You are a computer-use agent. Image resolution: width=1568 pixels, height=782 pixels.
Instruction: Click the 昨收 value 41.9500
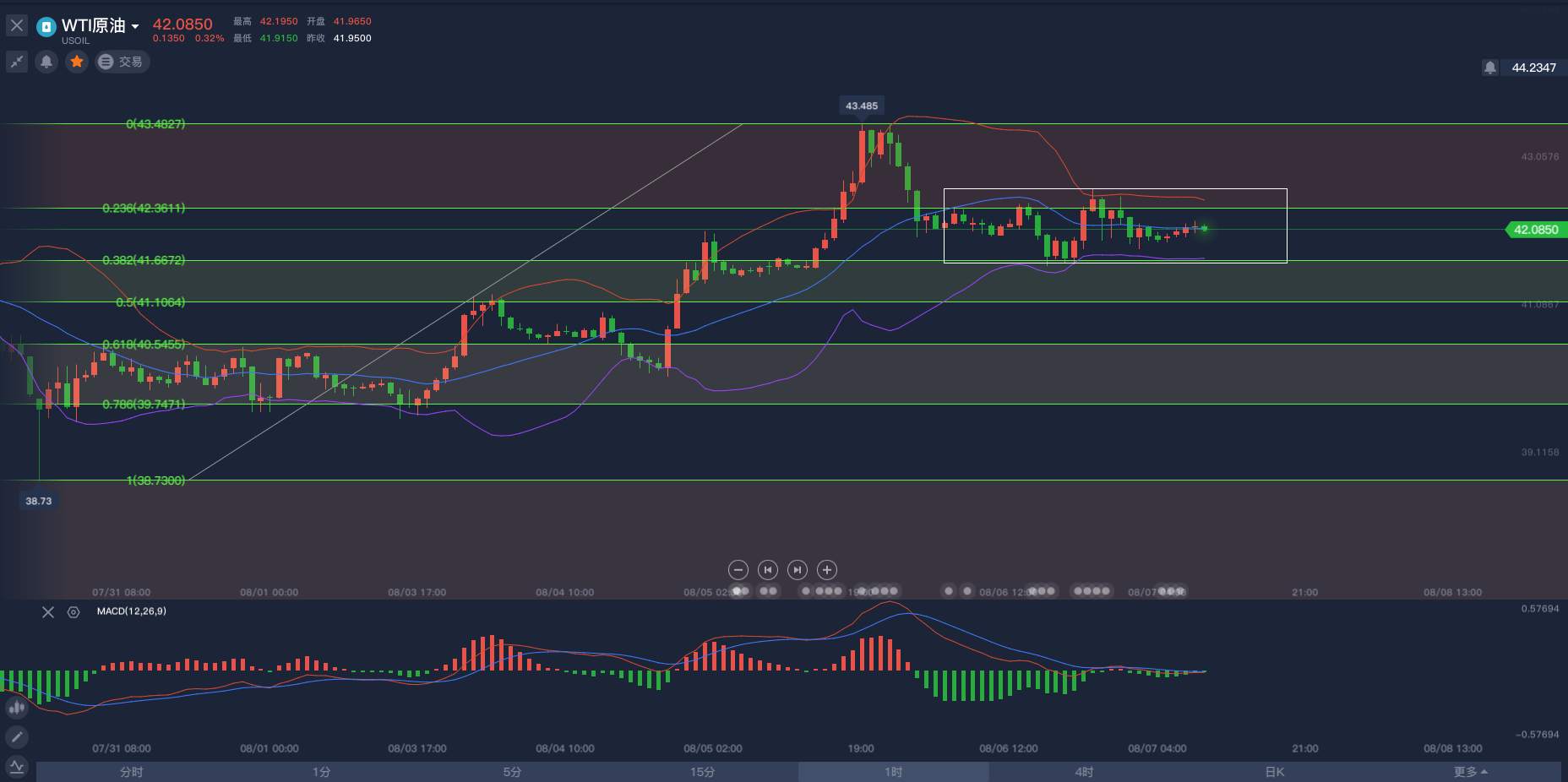(352, 39)
